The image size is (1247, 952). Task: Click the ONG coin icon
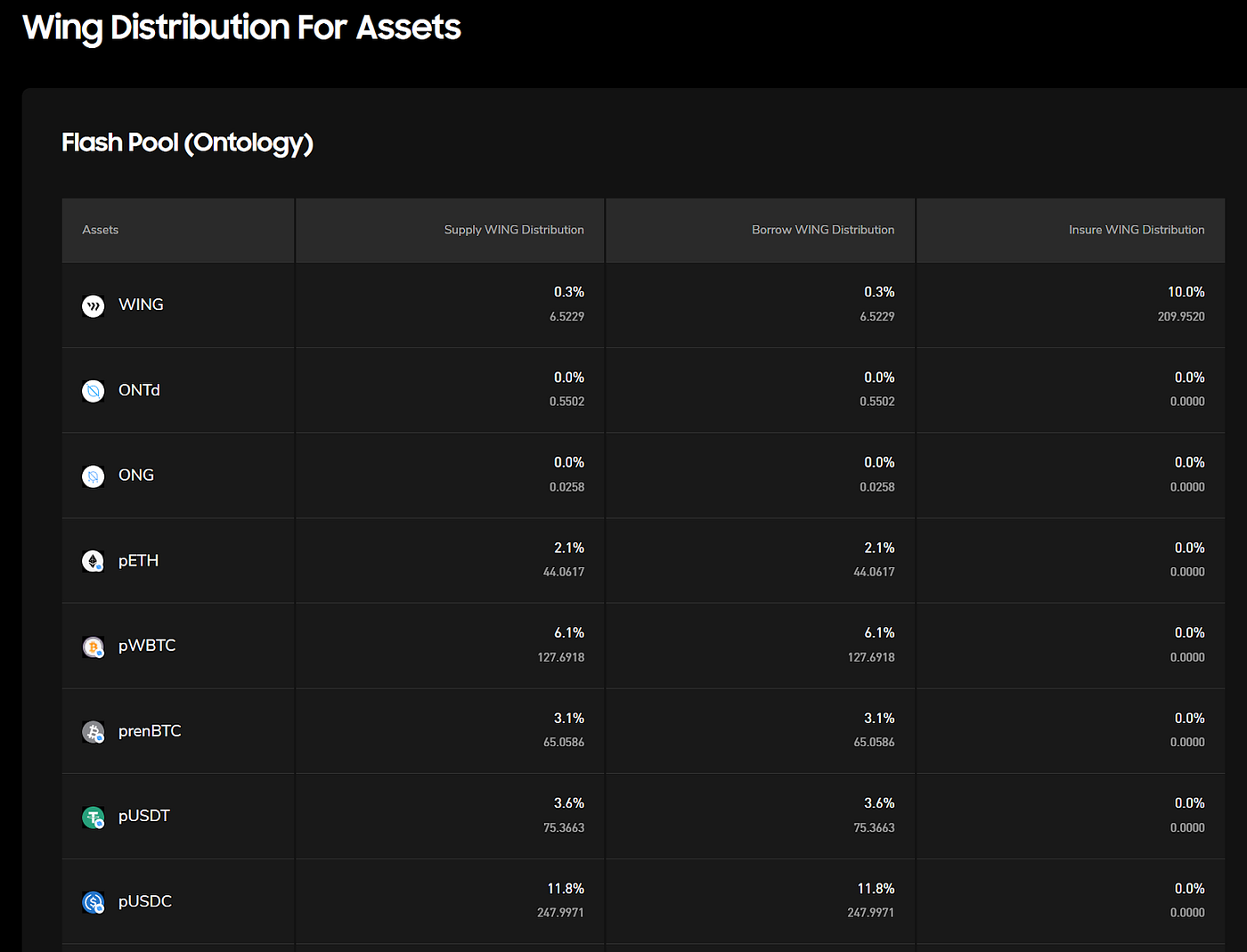(93, 476)
